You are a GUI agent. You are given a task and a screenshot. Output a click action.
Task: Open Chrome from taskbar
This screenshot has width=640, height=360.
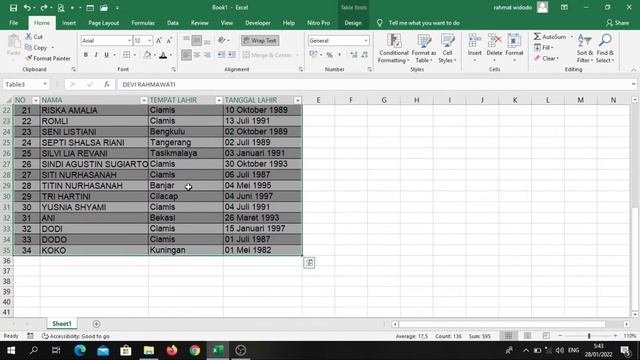195,350
